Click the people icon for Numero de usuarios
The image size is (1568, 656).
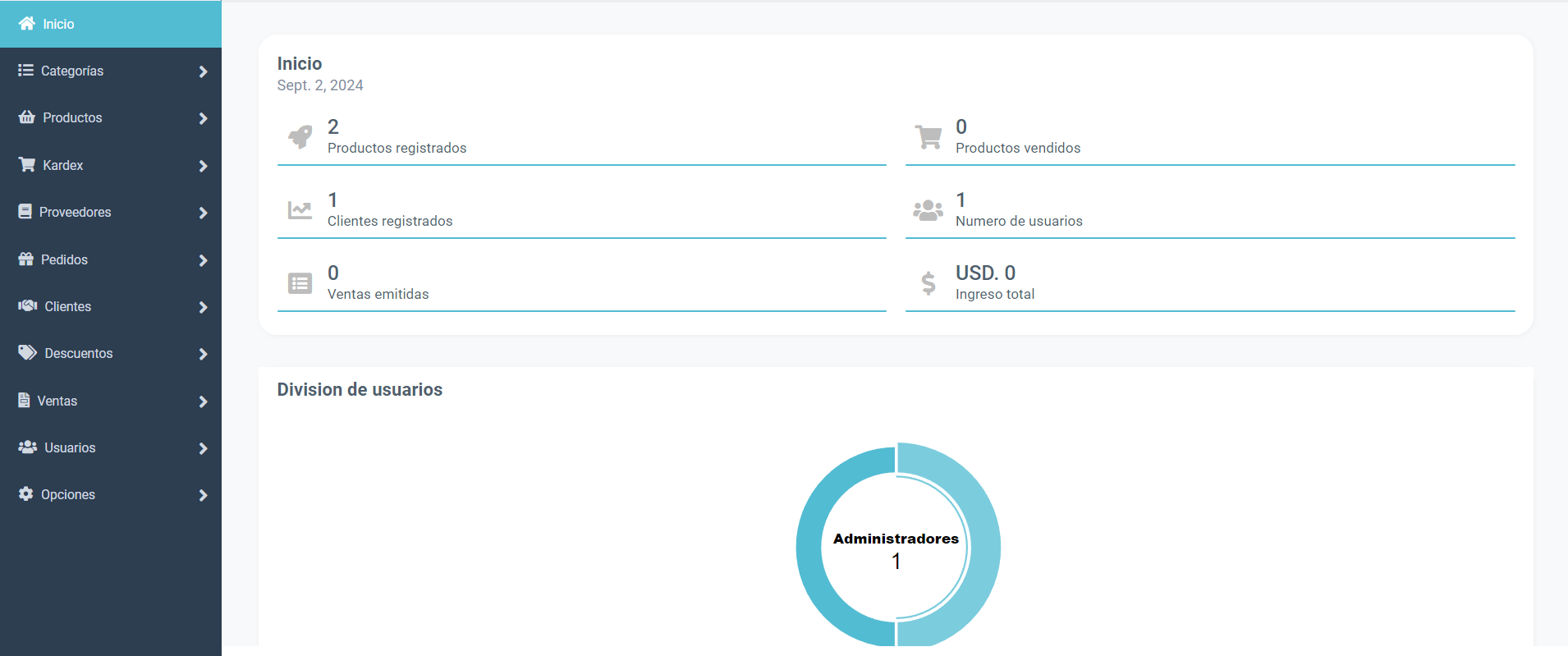point(928,210)
